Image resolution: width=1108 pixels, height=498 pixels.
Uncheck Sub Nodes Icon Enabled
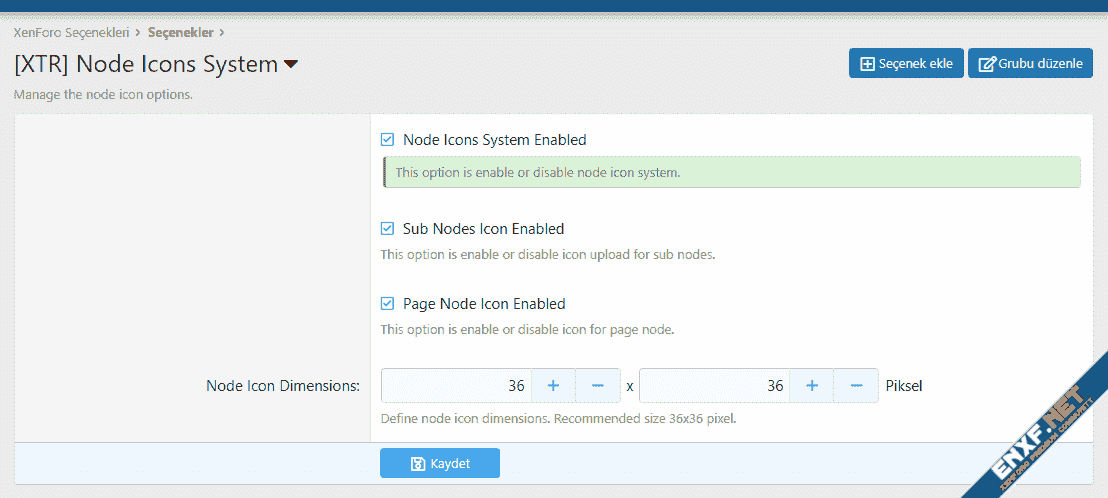click(x=388, y=229)
